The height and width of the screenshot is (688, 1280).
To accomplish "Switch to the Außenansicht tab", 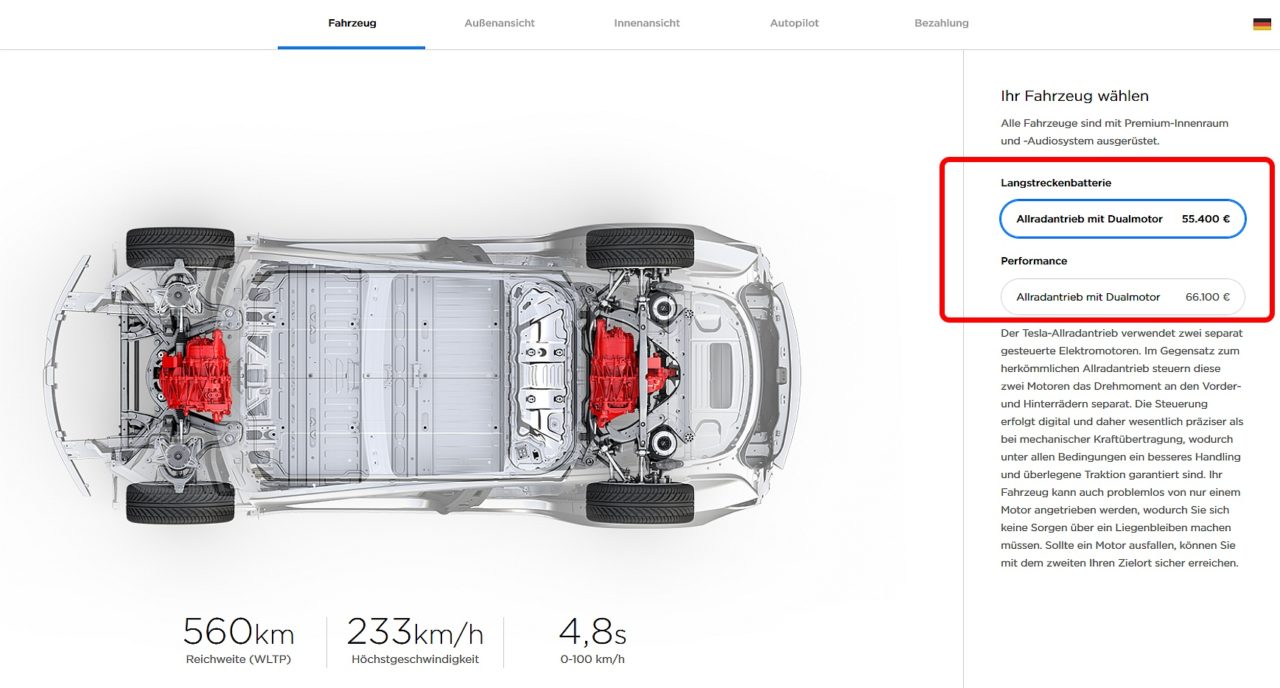I will (499, 23).
